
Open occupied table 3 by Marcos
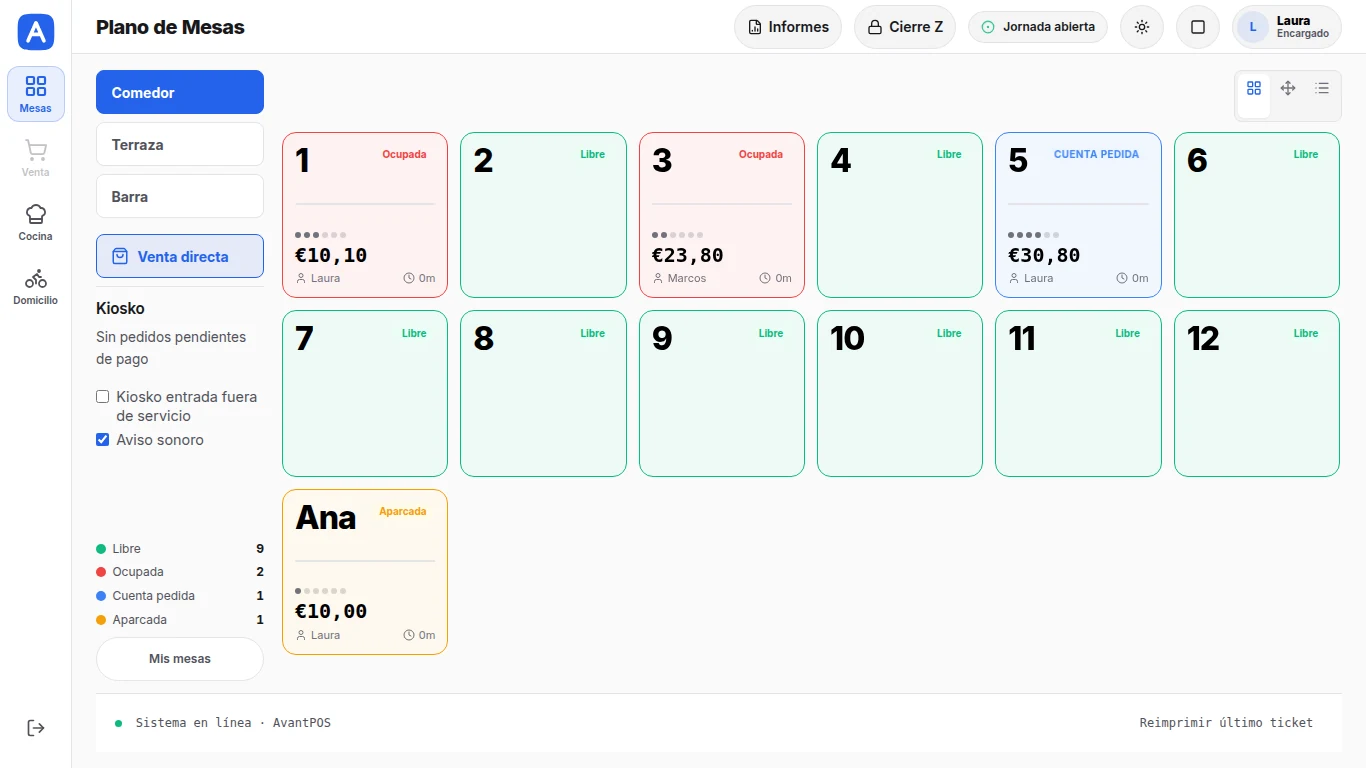(722, 215)
